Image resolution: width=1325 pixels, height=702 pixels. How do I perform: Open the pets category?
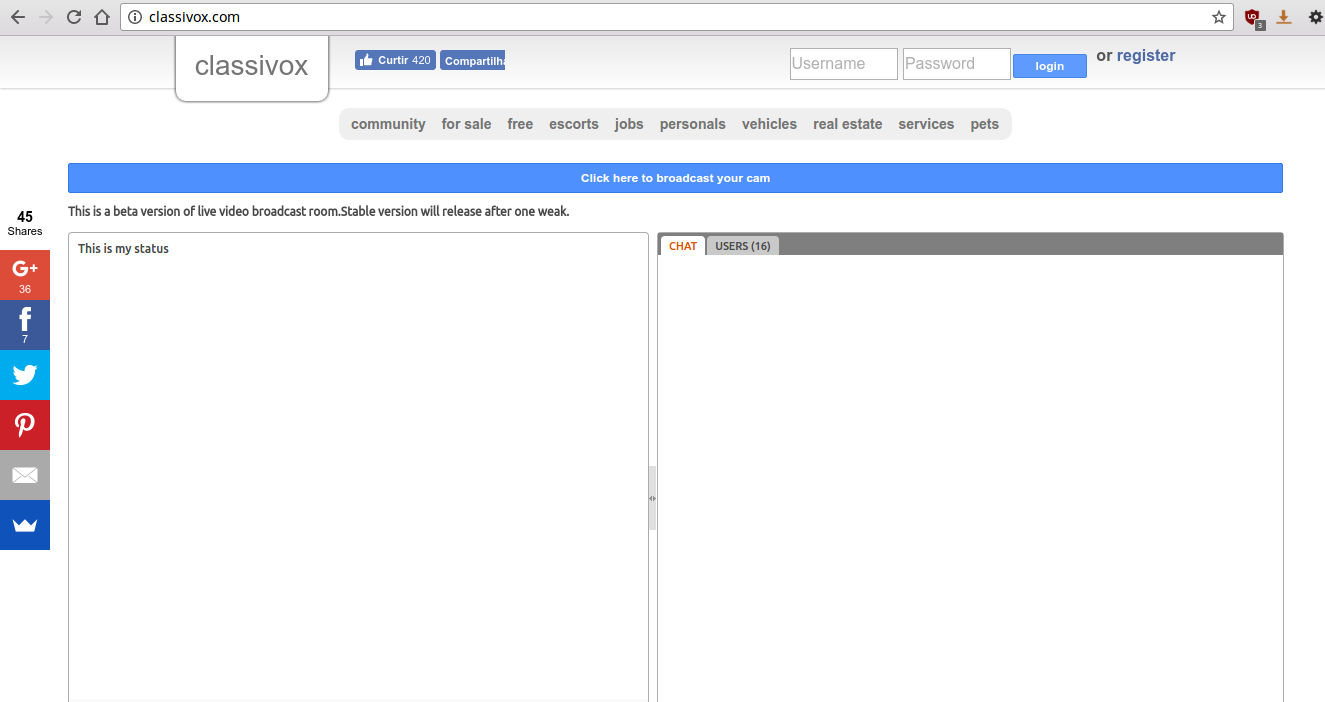(985, 124)
